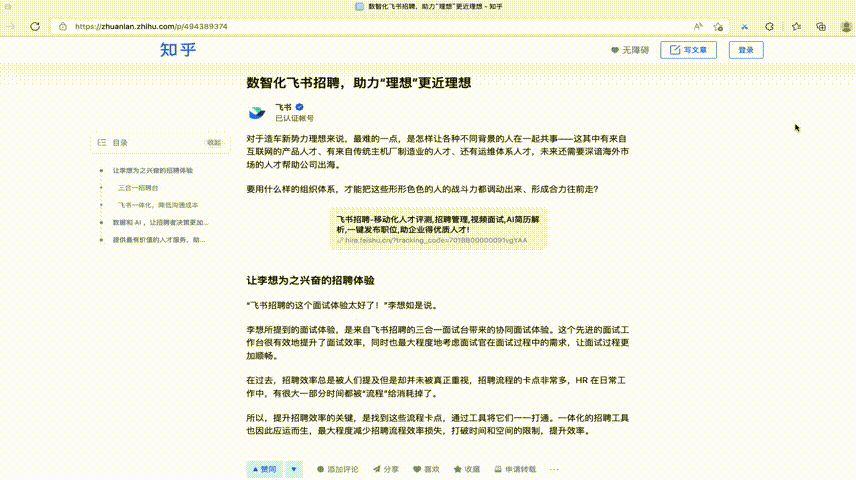Open the collections icon
This screenshot has height=480, width=856.
[x=821, y=26]
